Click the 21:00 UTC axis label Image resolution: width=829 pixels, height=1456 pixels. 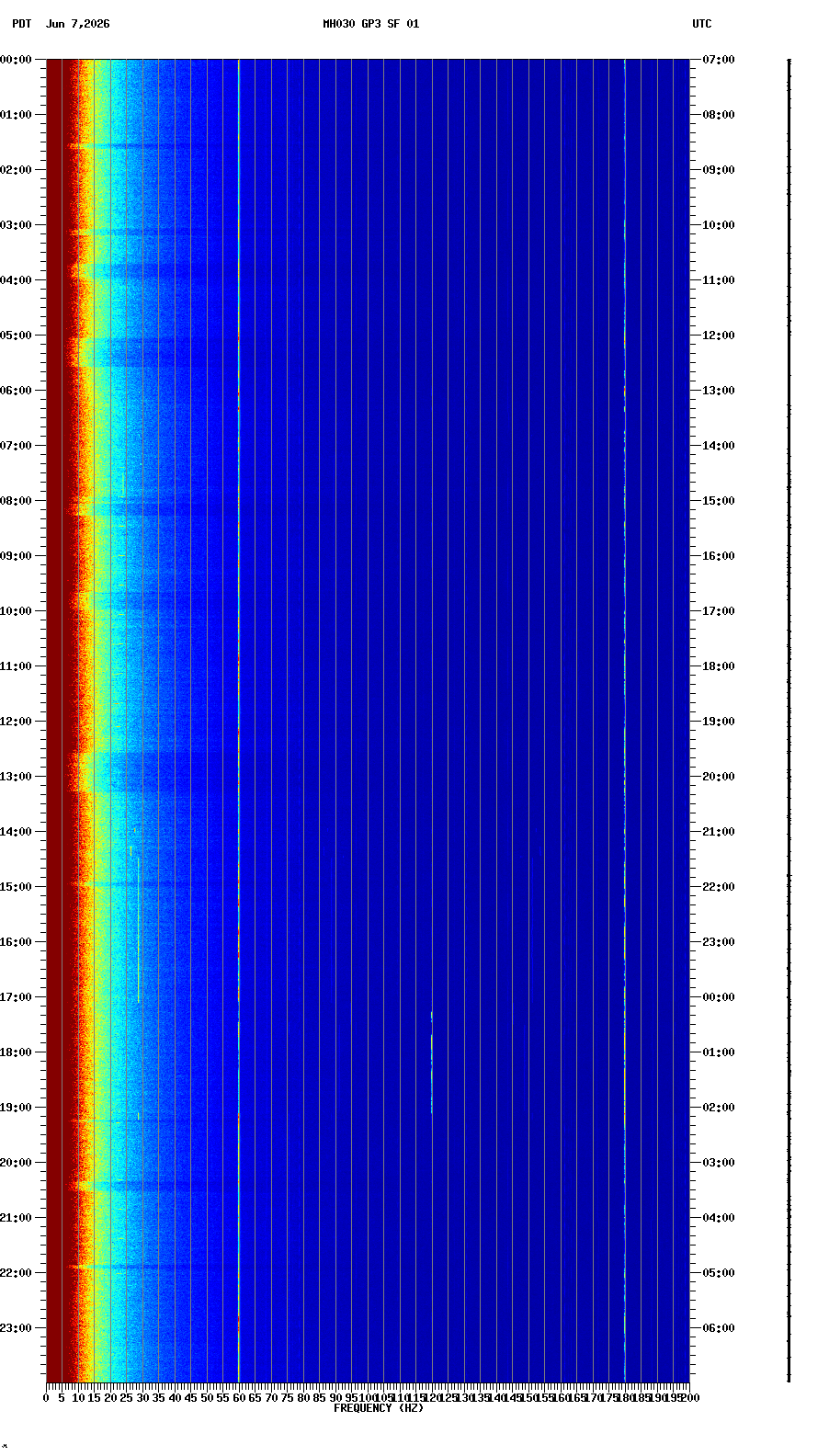[719, 832]
